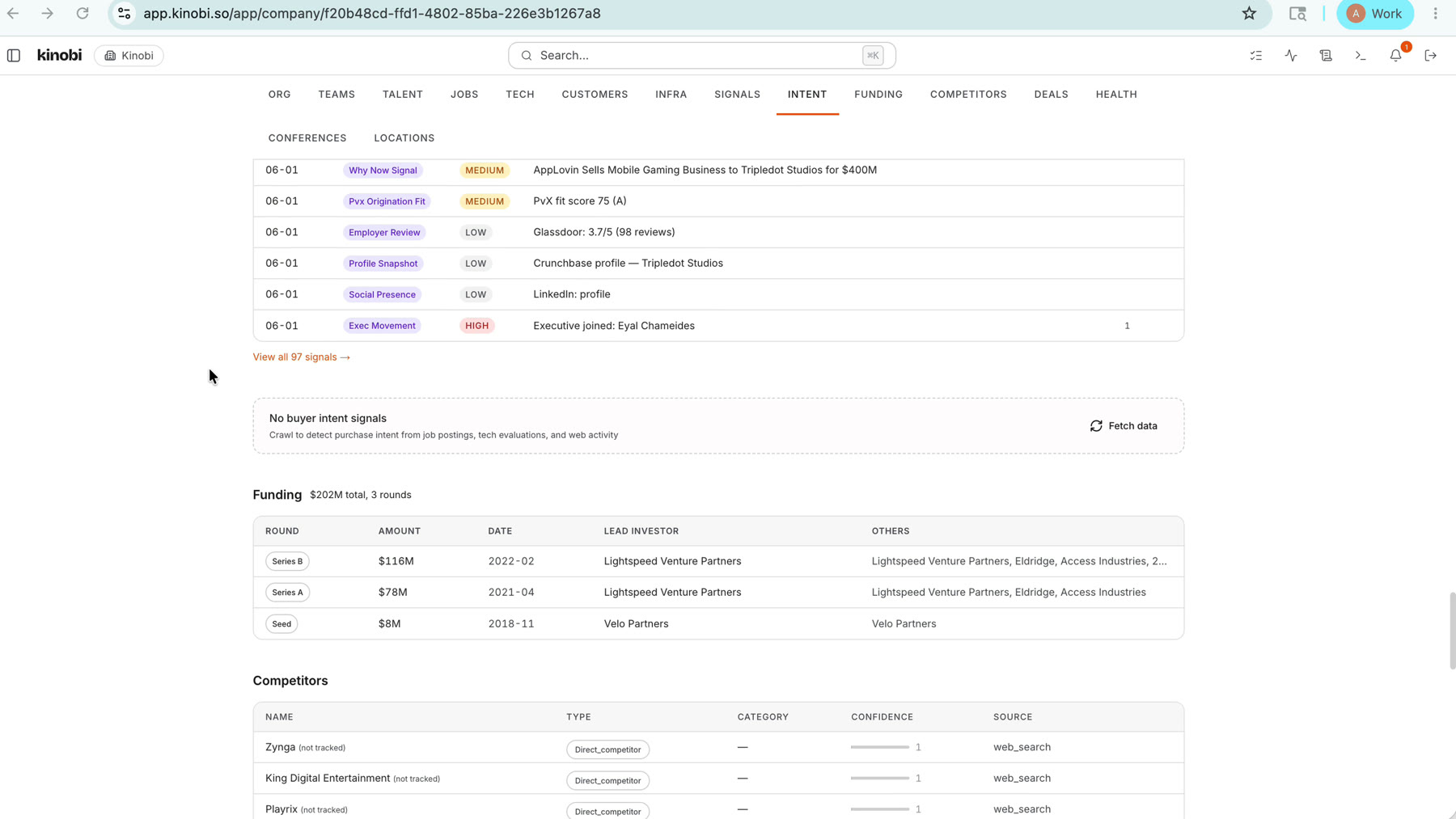1456x819 pixels.
Task: Click the magnifier icon in search bar
Action: coord(527,56)
